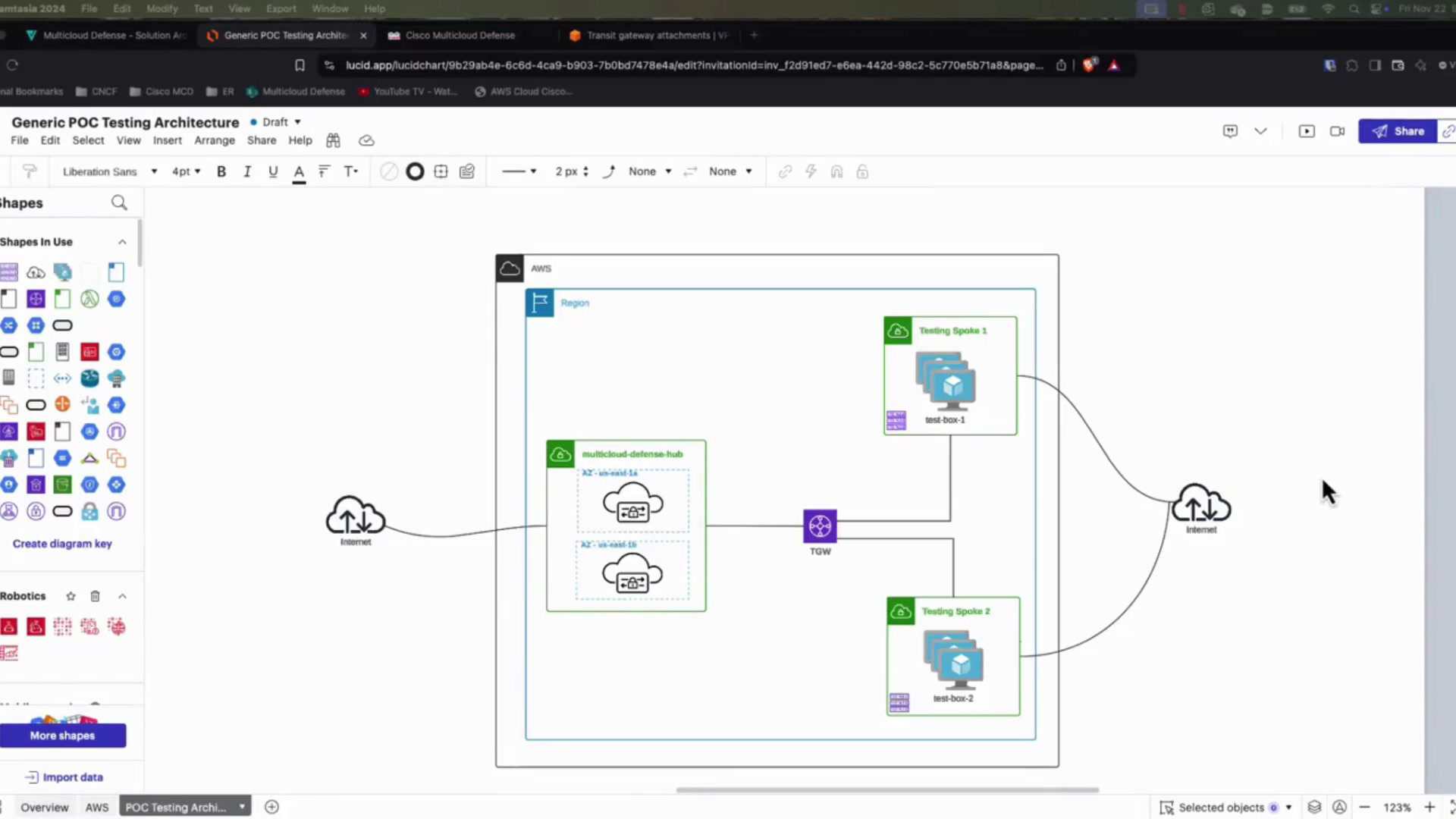Click Create diagram key link
Screen dimensions: 1456x819
pos(62,544)
